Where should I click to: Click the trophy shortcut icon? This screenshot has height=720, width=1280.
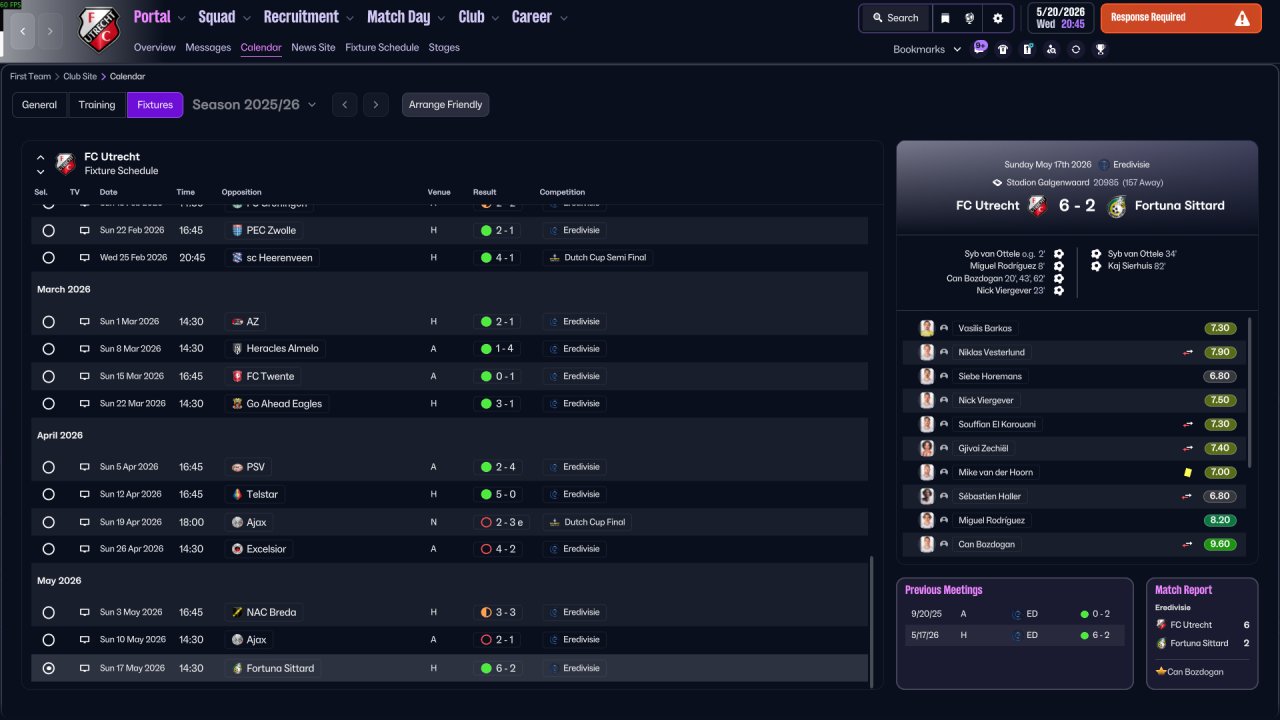(x=1100, y=49)
